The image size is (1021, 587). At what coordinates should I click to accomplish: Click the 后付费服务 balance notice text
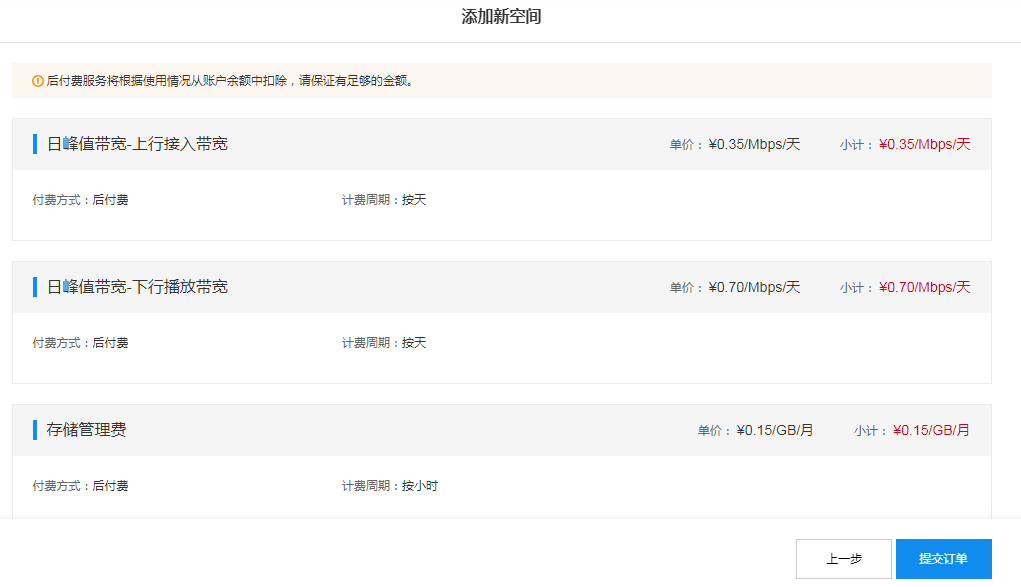point(230,81)
